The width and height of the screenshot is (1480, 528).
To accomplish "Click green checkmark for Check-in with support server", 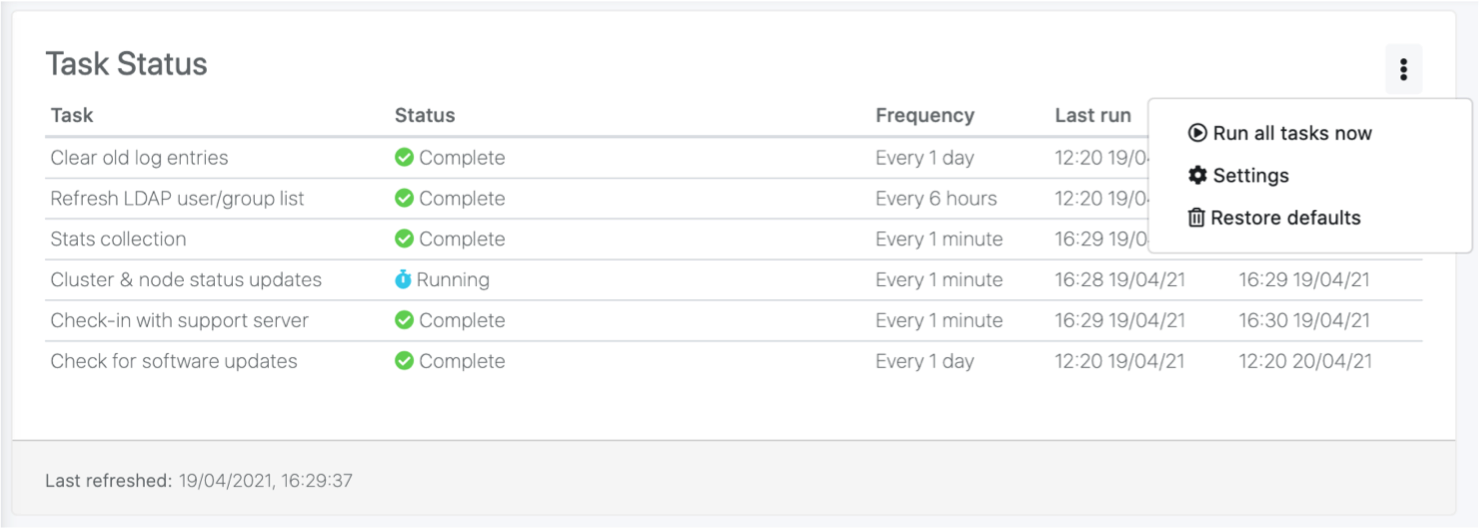I will pyautogui.click(x=404, y=320).
